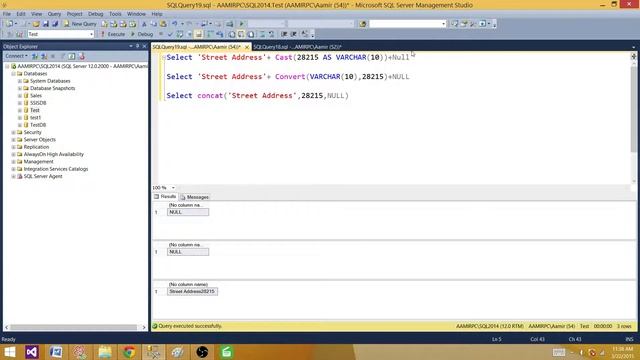640x360 pixels.
Task: Open the Connect menu in Object Explorer
Action: coord(16,56)
